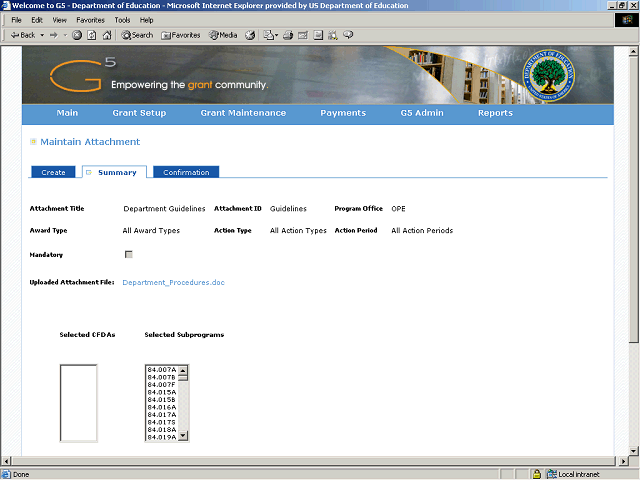Go back using the Back arrow button
The image size is (640, 480).
point(23,35)
